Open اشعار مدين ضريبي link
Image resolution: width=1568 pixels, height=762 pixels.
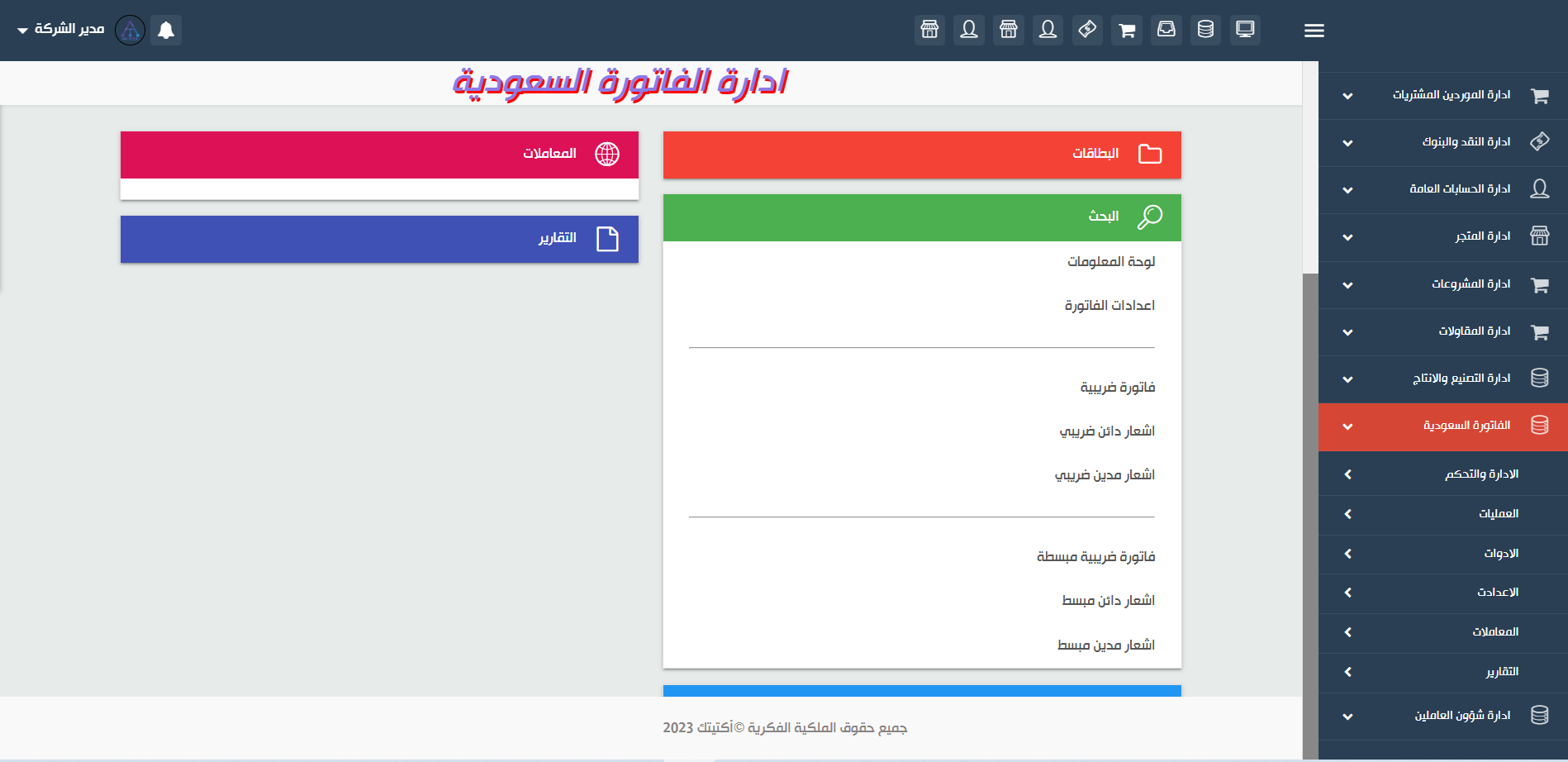point(1105,474)
